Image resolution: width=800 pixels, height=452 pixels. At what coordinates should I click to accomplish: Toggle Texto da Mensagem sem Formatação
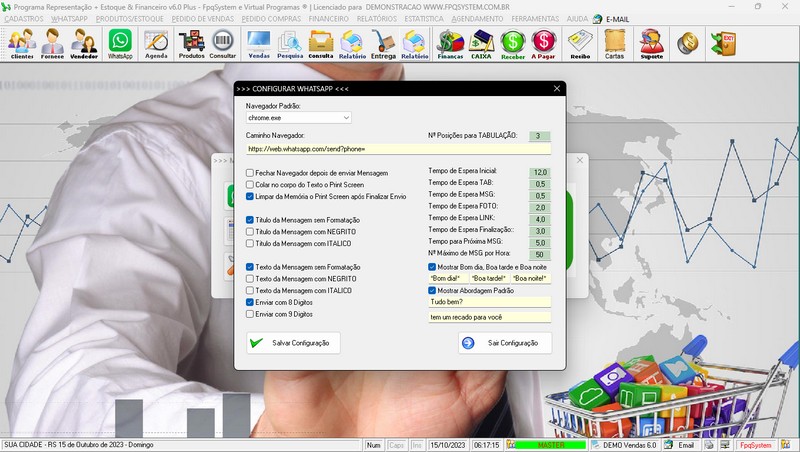[249, 267]
